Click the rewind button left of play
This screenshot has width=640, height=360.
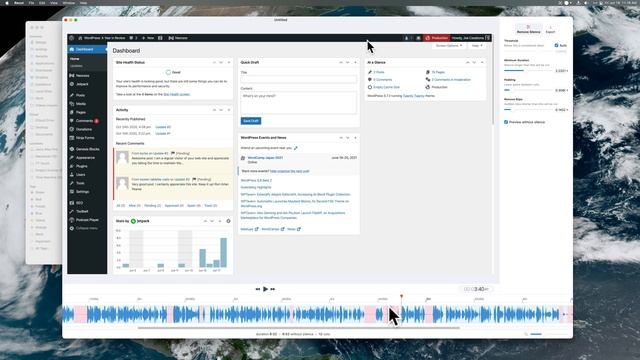pyautogui.click(x=258, y=289)
